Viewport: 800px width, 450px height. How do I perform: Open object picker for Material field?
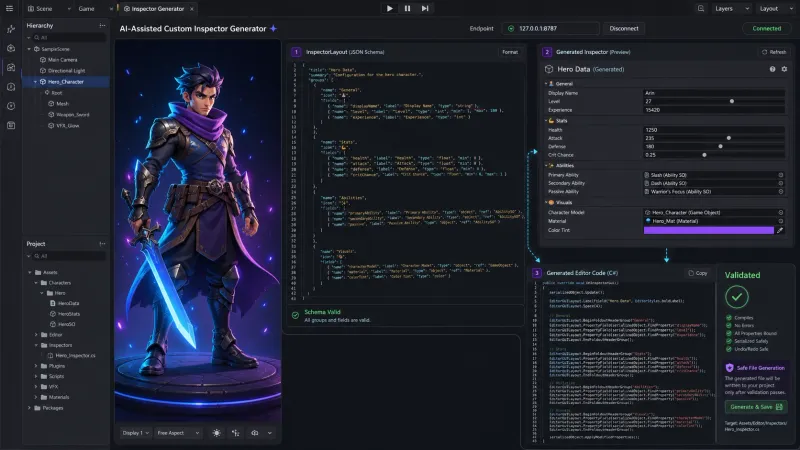pyautogui.click(x=781, y=221)
